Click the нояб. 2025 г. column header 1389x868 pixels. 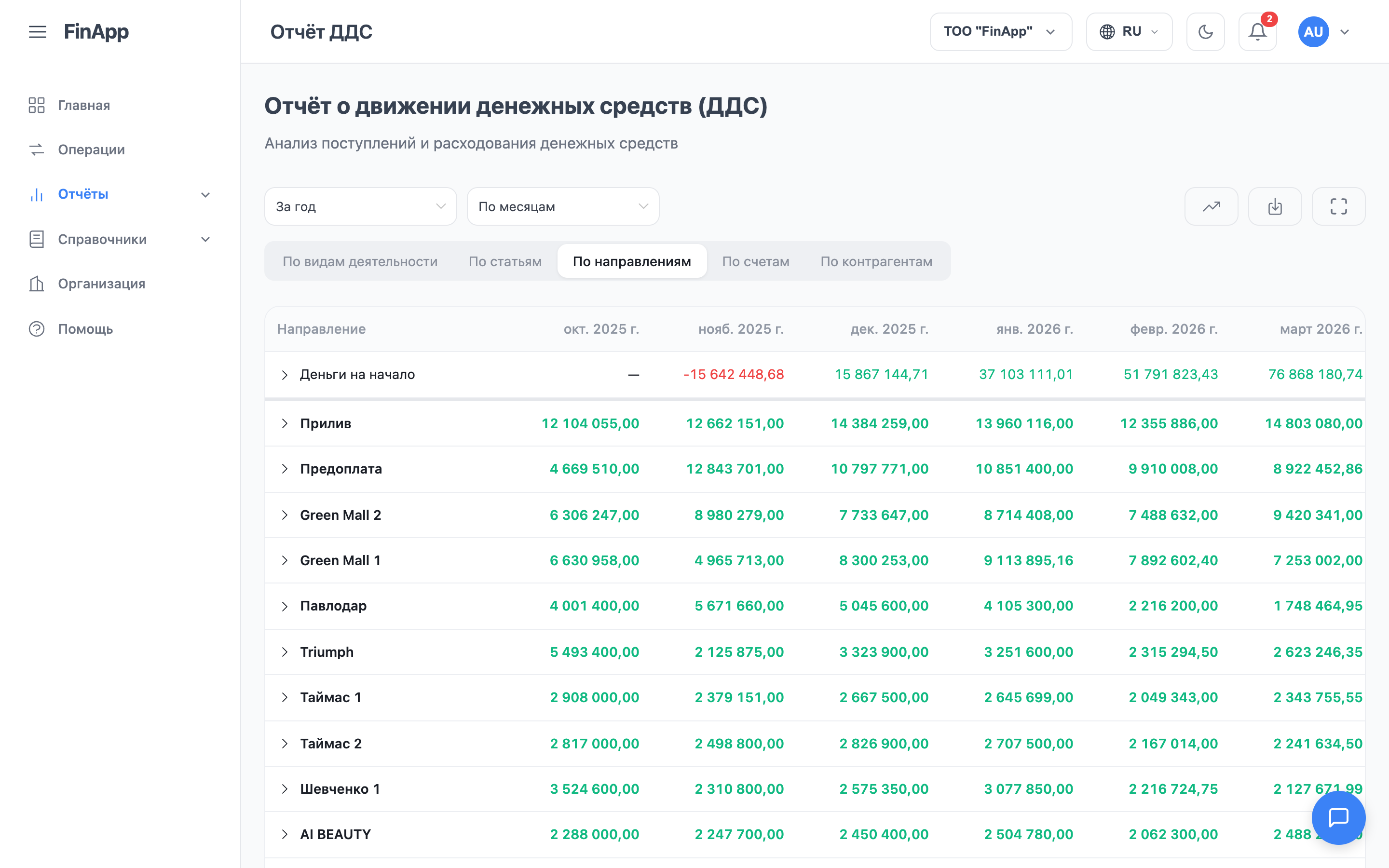(x=740, y=329)
